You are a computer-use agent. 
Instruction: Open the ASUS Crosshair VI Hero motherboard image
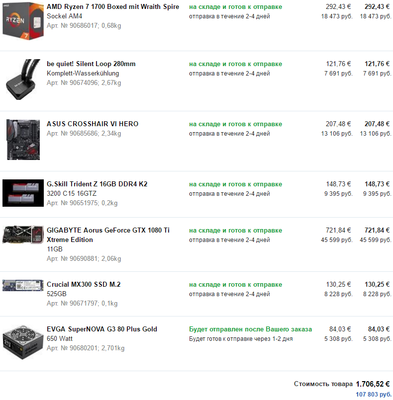[23, 139]
